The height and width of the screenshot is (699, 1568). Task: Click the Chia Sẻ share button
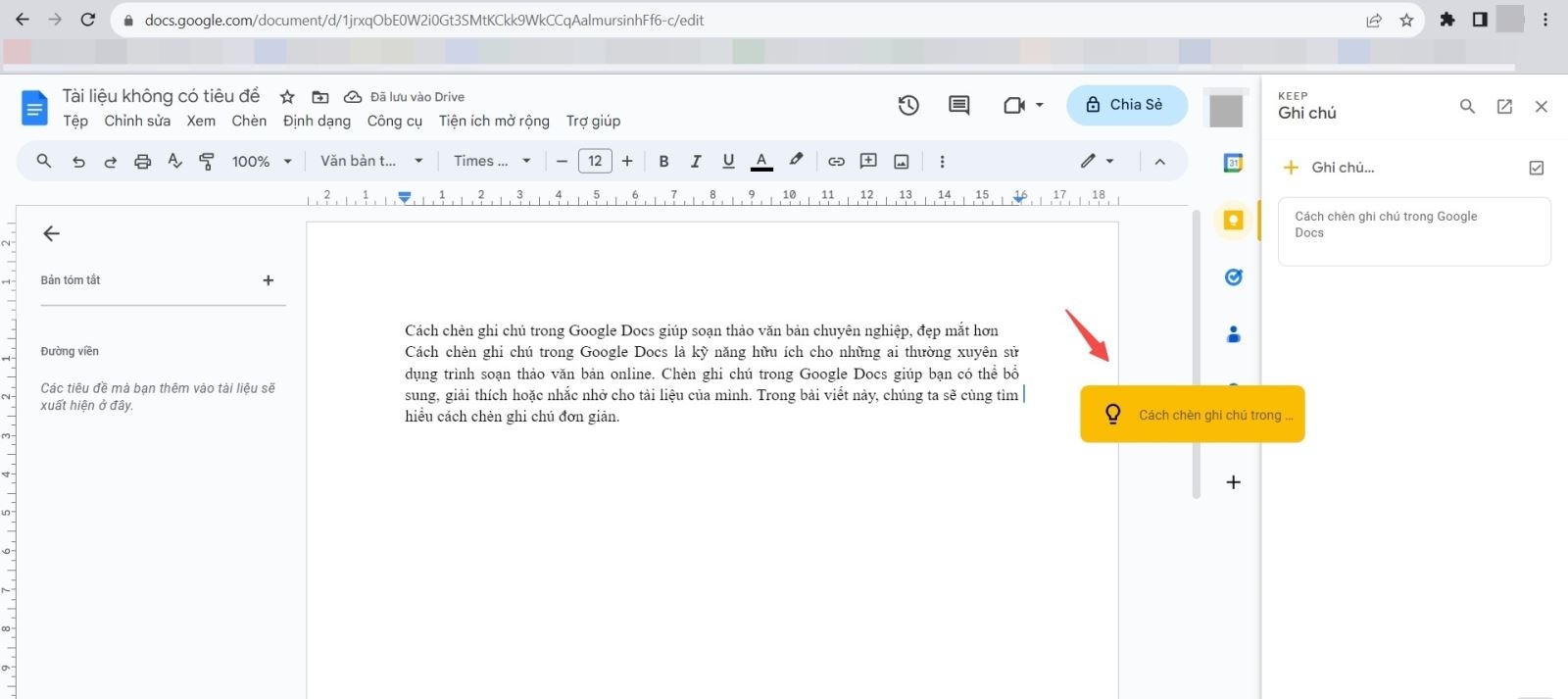point(1127,105)
